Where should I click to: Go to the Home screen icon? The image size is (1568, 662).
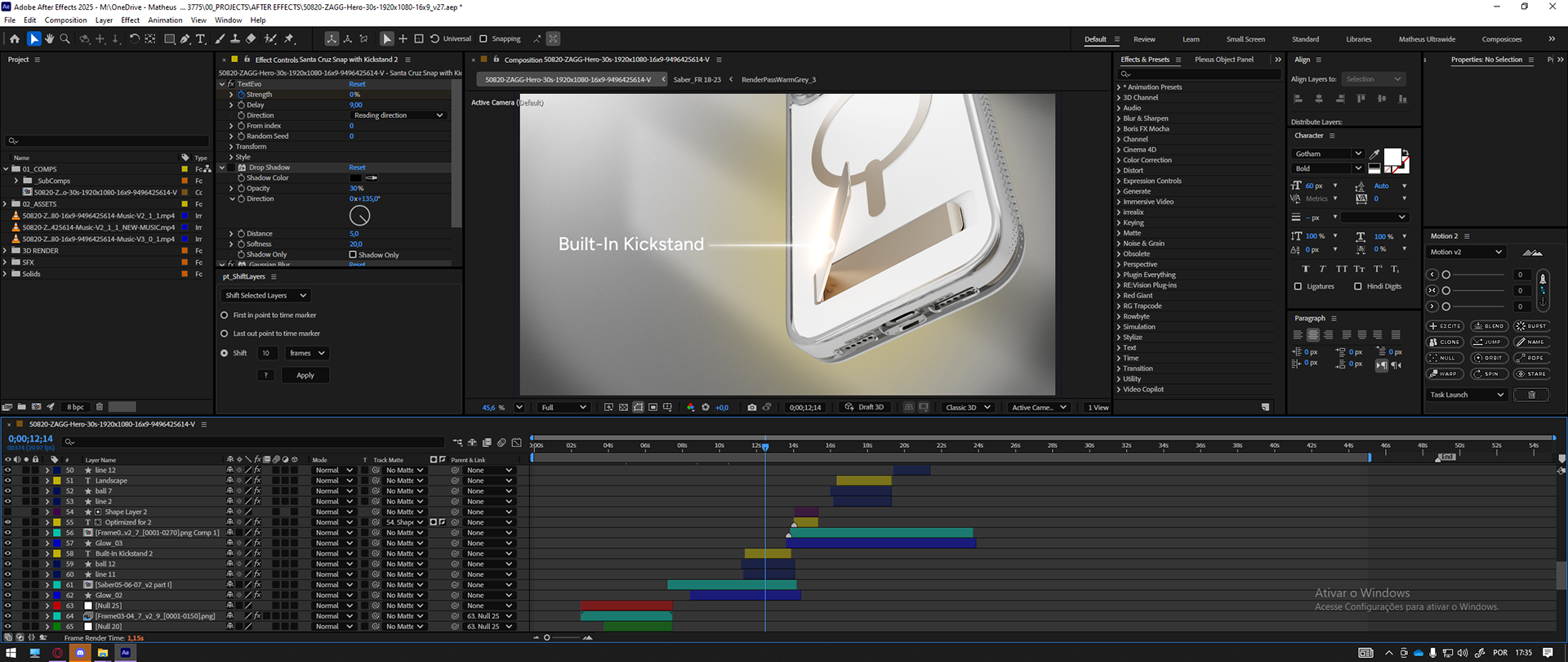(15, 38)
